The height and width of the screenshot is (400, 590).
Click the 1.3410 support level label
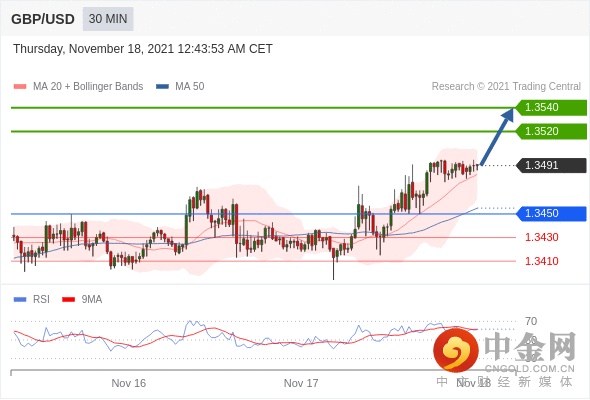542,261
